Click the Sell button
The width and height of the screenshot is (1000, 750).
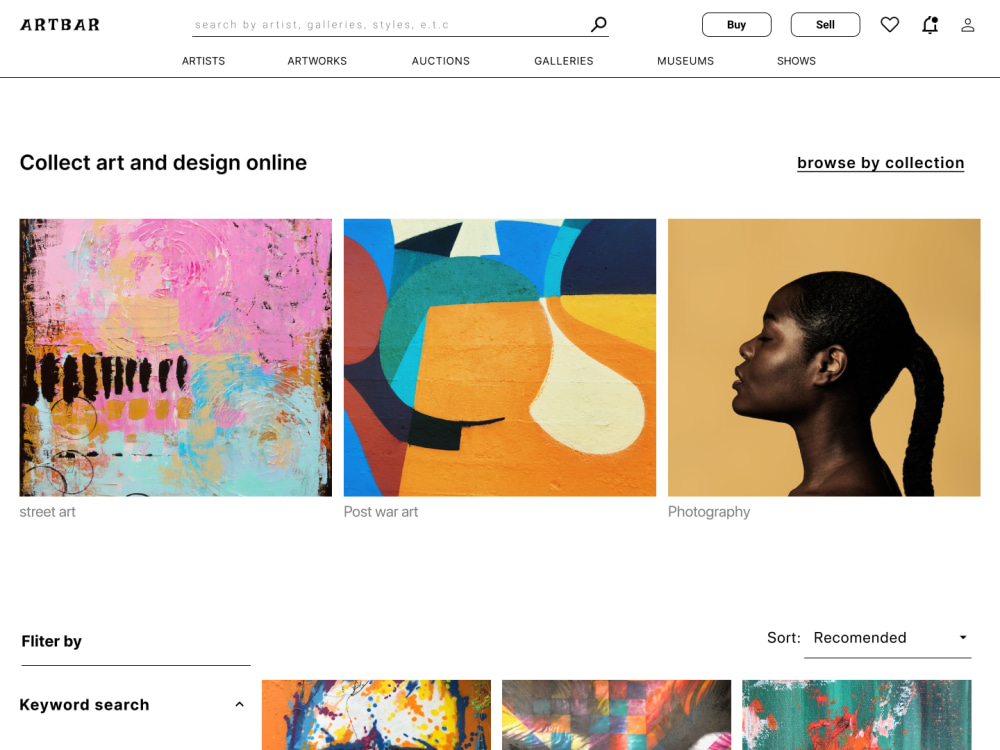pyautogui.click(x=825, y=24)
